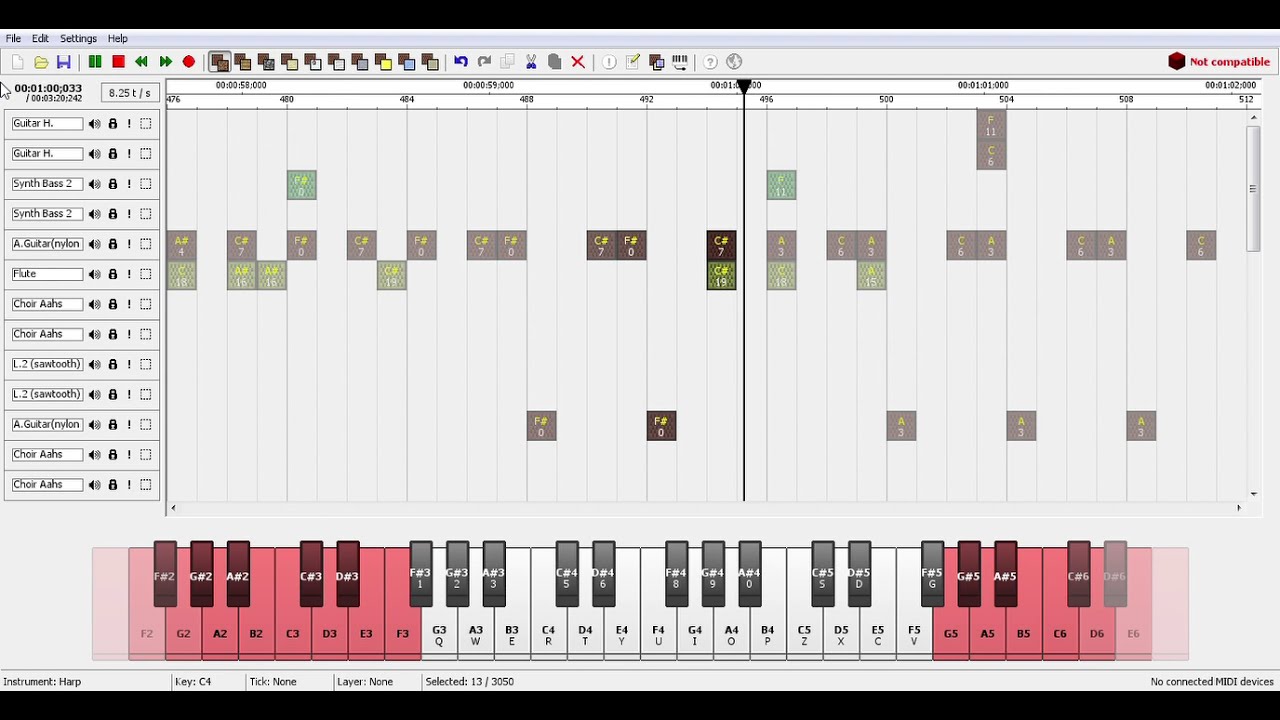Open the MIDI device manager keyboard icon

pyautogui.click(x=680, y=62)
